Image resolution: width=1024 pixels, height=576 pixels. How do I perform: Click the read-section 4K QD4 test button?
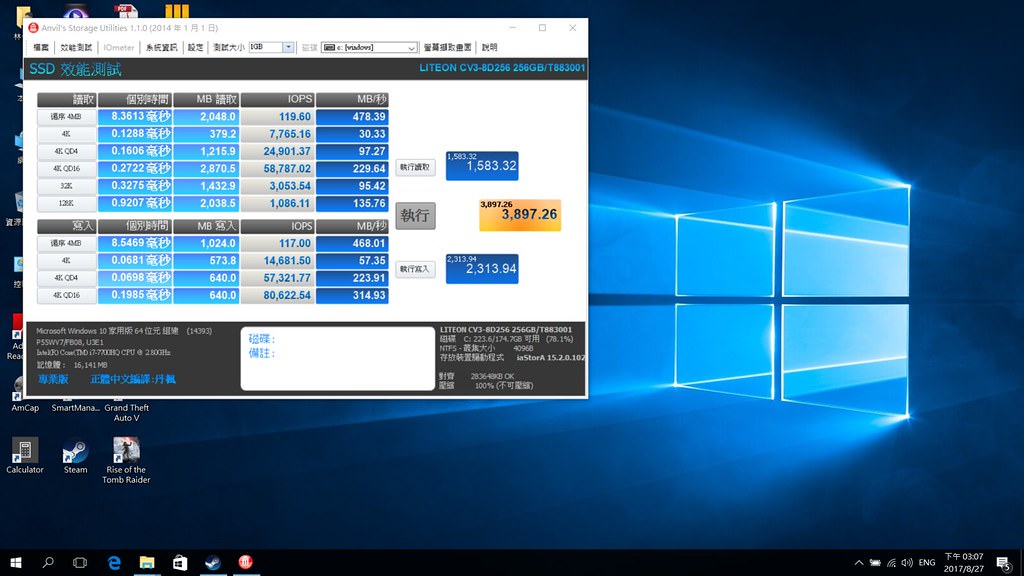67,152
